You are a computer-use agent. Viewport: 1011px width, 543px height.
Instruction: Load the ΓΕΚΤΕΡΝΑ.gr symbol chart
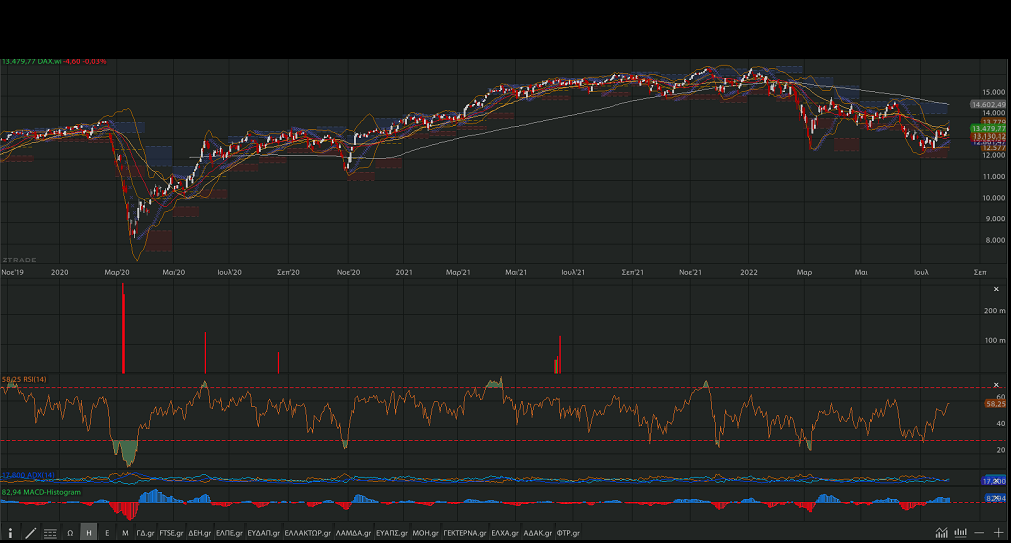(465, 533)
